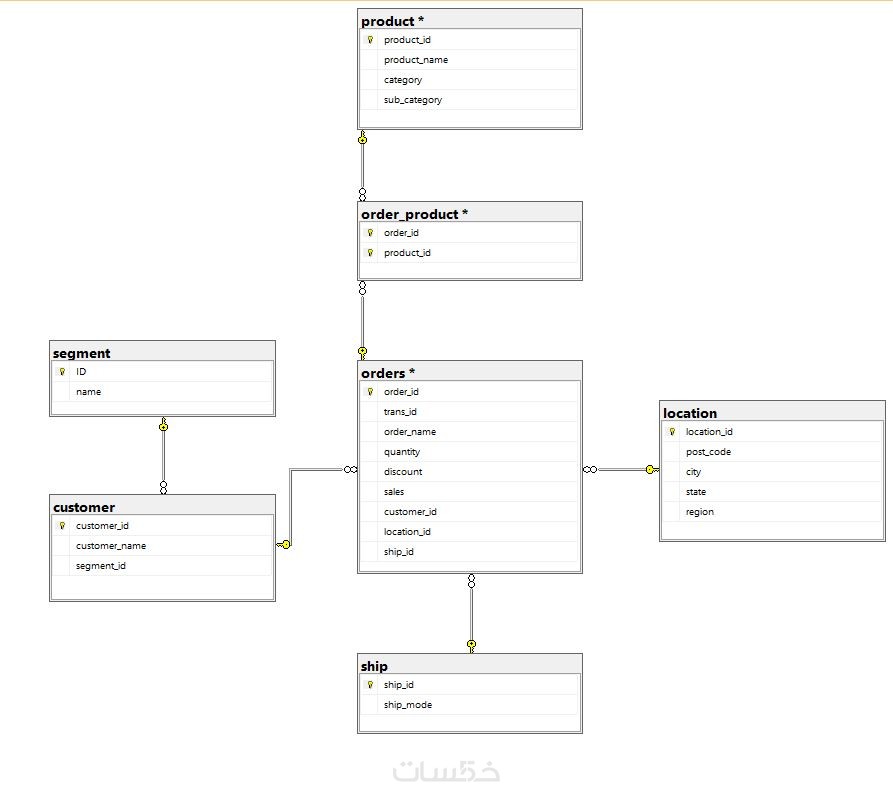Click primary key icon beside product table's product_id
893x798 pixels.
click(x=370, y=40)
